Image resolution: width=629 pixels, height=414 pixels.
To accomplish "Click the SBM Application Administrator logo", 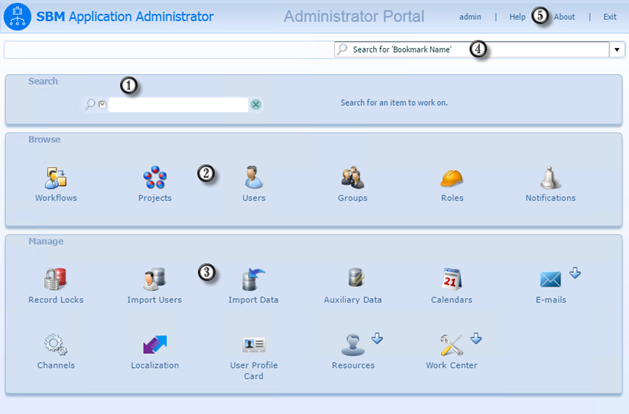I will coord(17,17).
